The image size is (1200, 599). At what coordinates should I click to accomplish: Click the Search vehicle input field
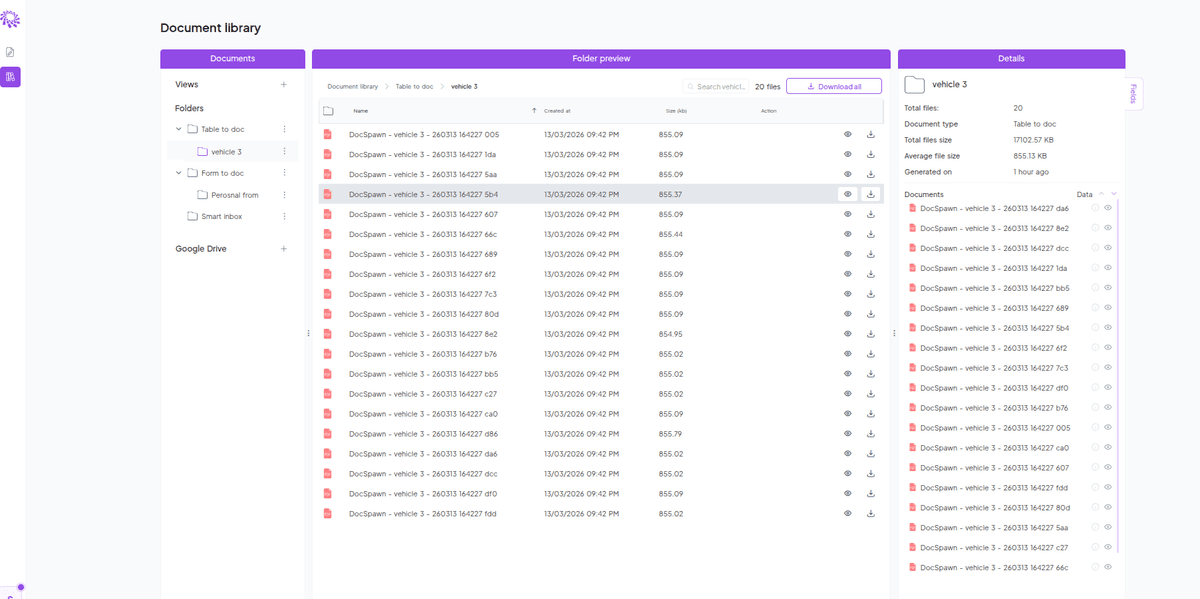[x=716, y=86]
